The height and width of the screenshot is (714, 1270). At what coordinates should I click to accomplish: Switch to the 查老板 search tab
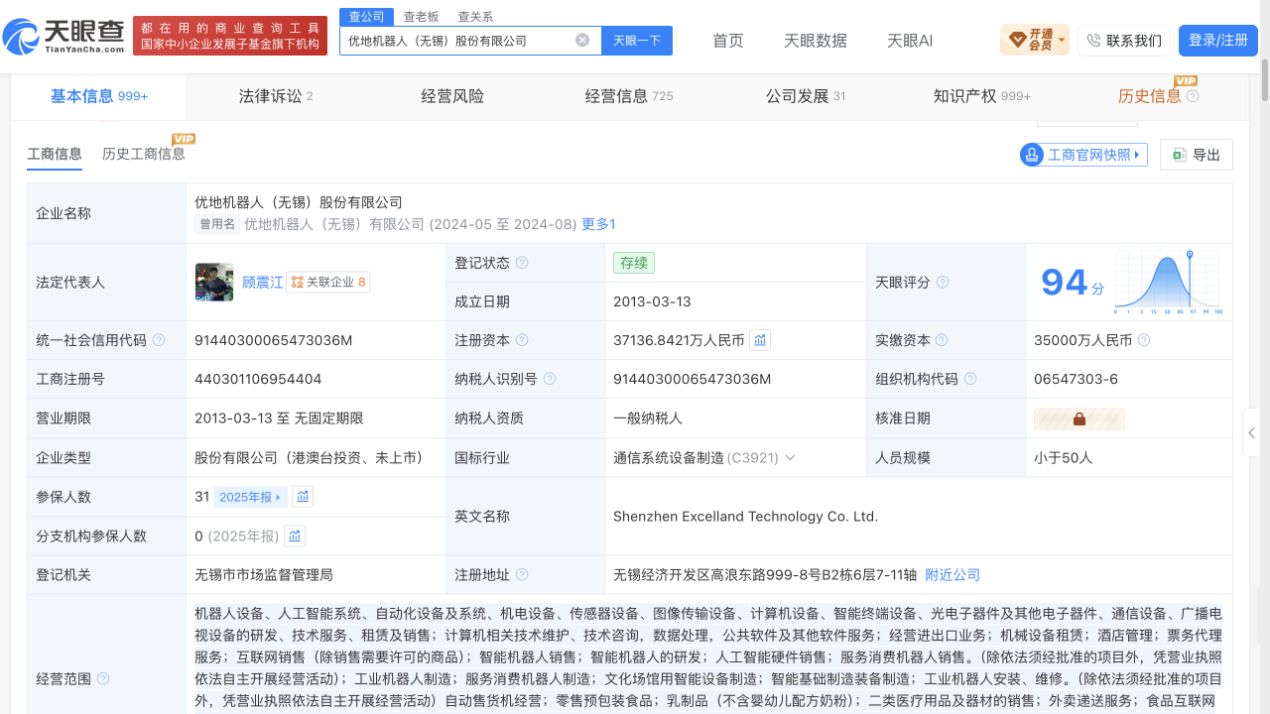pos(421,17)
